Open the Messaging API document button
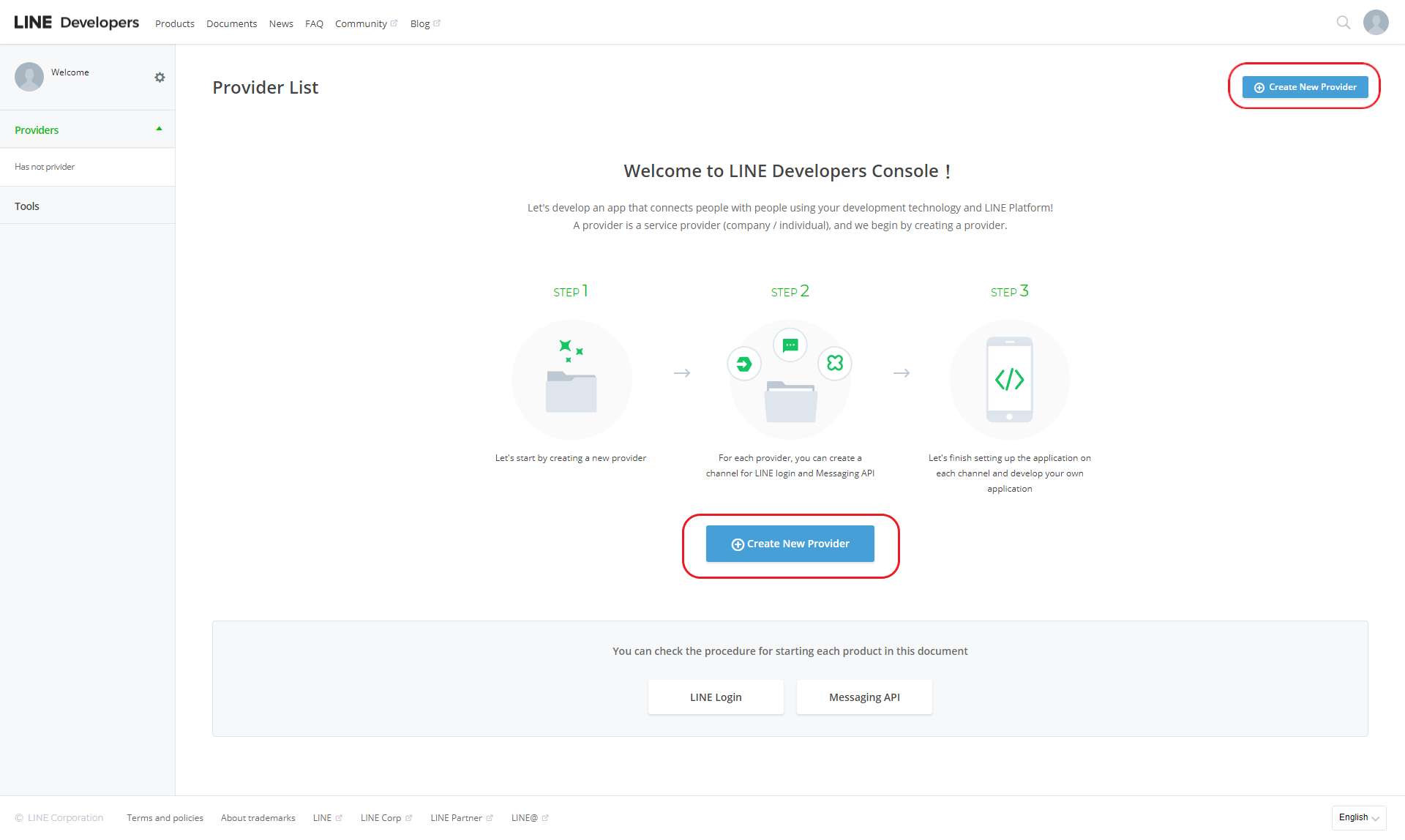This screenshot has height=840, width=1405. click(x=864, y=697)
